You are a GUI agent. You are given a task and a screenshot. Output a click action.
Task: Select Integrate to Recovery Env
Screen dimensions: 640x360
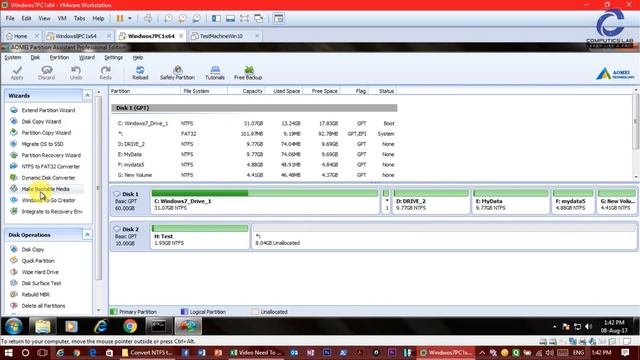52,211
